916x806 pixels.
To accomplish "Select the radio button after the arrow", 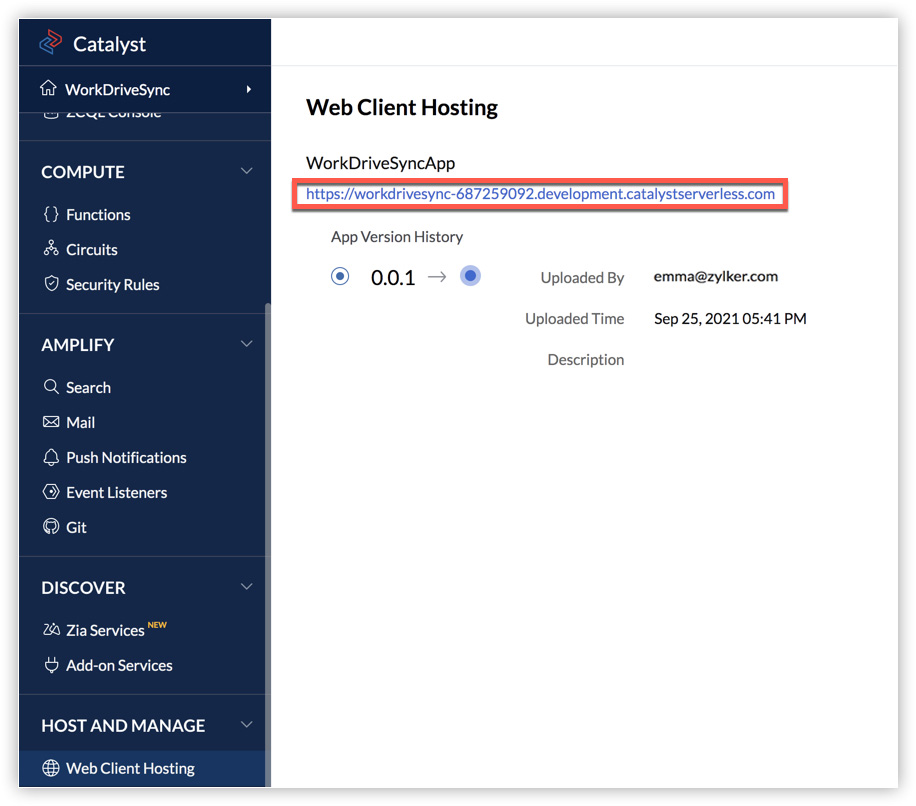I will click(x=470, y=276).
